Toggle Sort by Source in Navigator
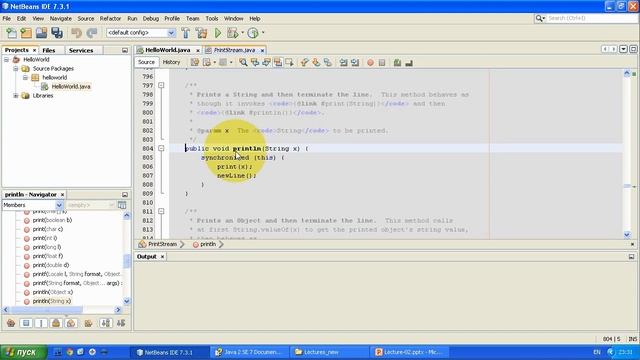 click(121, 323)
